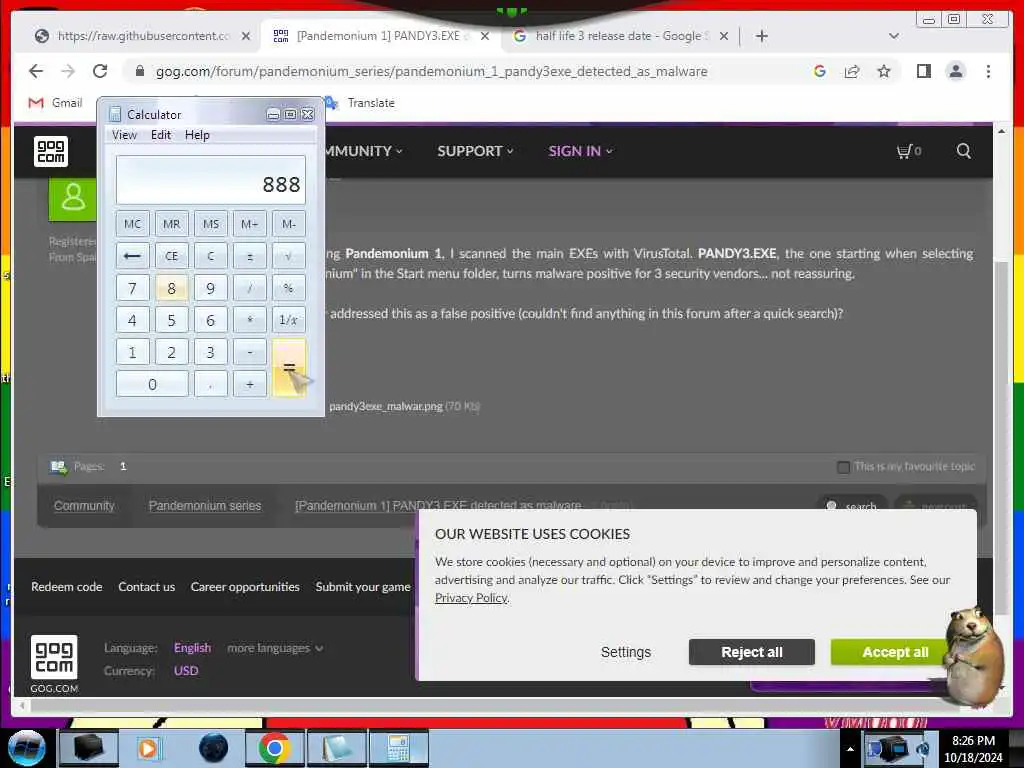Tick This is my favourite topic checkbox

click(843, 467)
